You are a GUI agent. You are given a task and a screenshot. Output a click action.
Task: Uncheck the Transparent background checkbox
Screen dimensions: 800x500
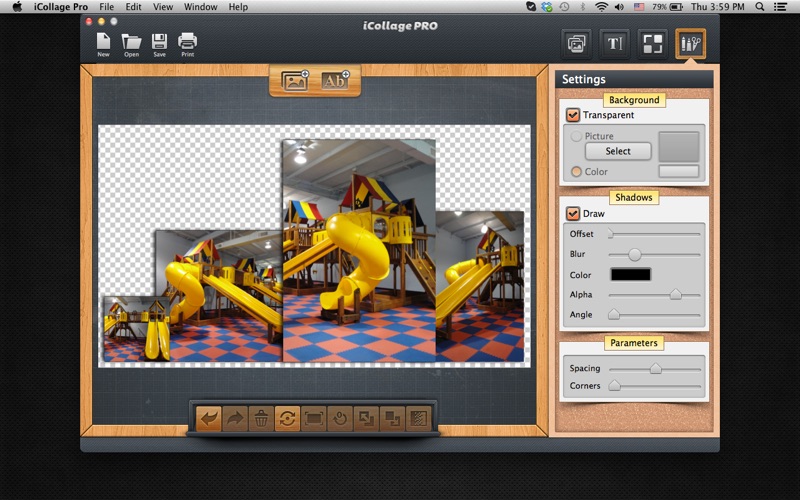point(573,115)
